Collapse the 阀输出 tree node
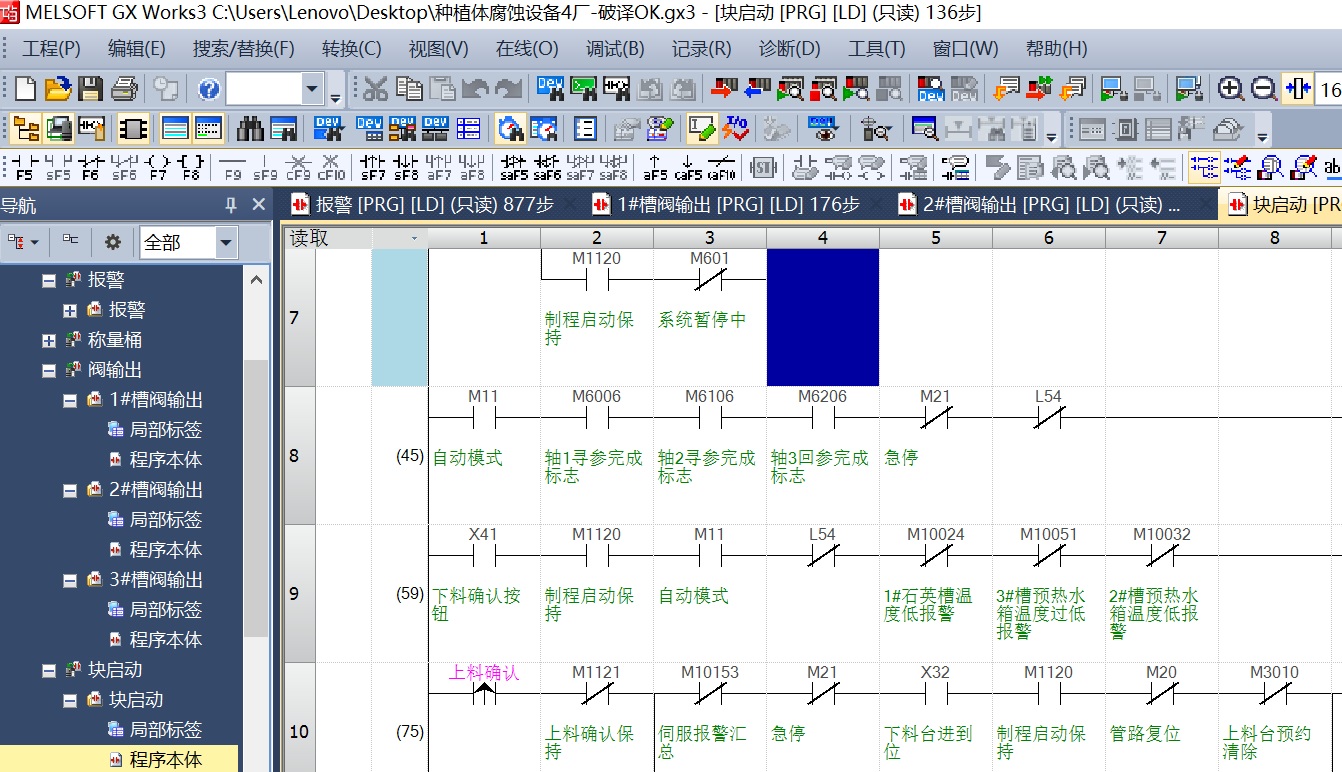 tap(49, 370)
